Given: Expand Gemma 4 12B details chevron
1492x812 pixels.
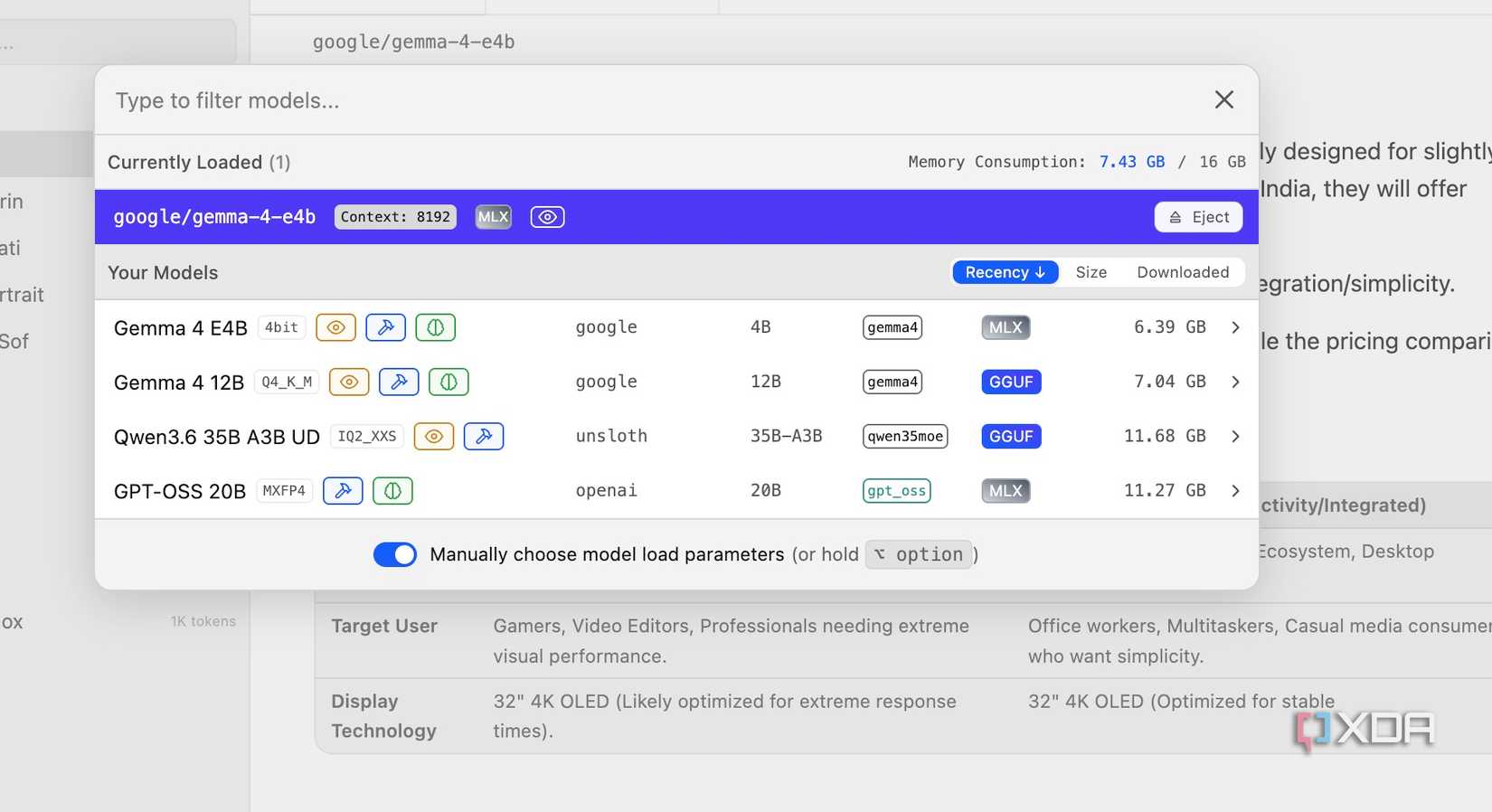Looking at the screenshot, I should [x=1235, y=382].
